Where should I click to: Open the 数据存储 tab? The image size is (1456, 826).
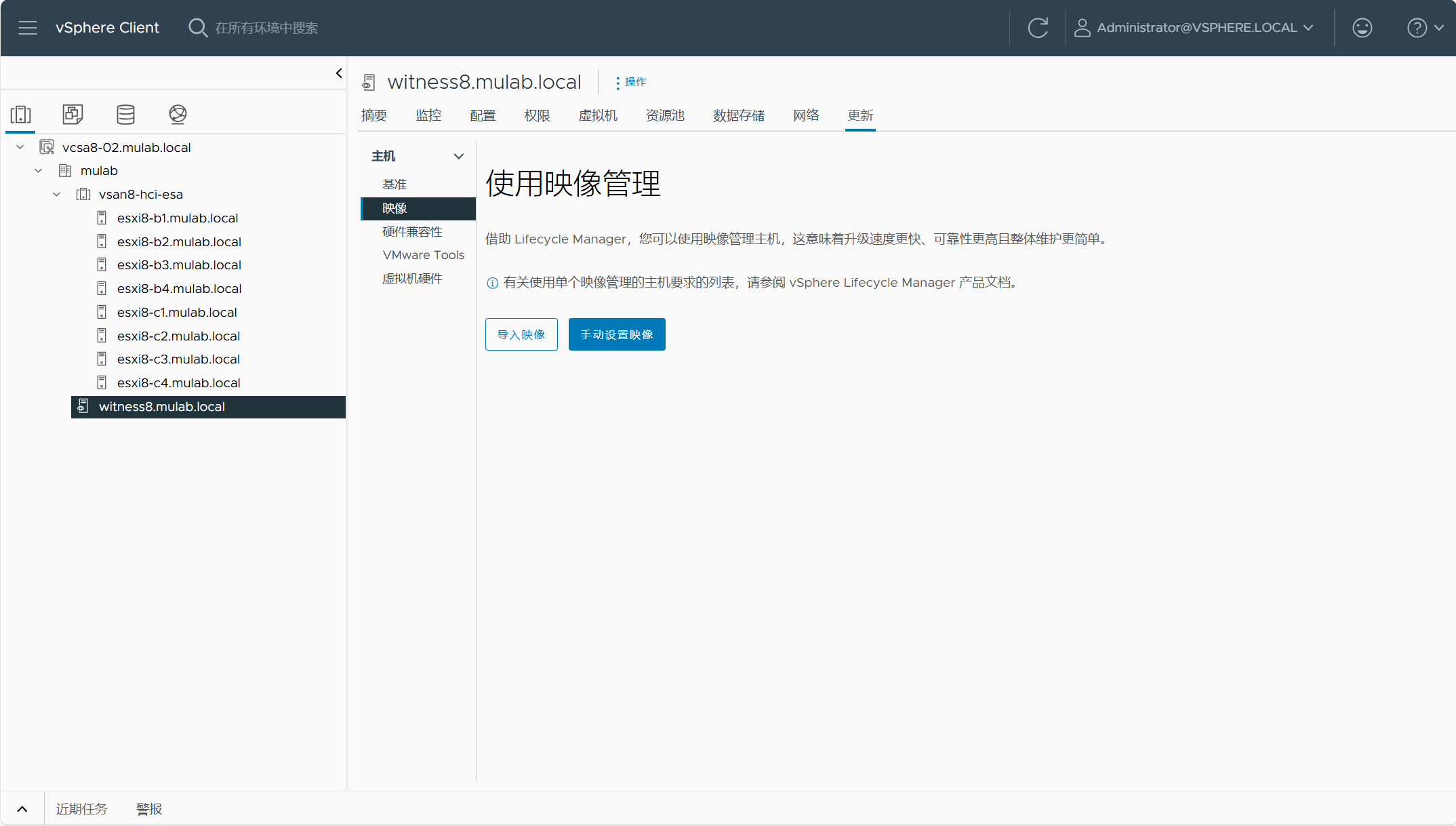tap(739, 115)
